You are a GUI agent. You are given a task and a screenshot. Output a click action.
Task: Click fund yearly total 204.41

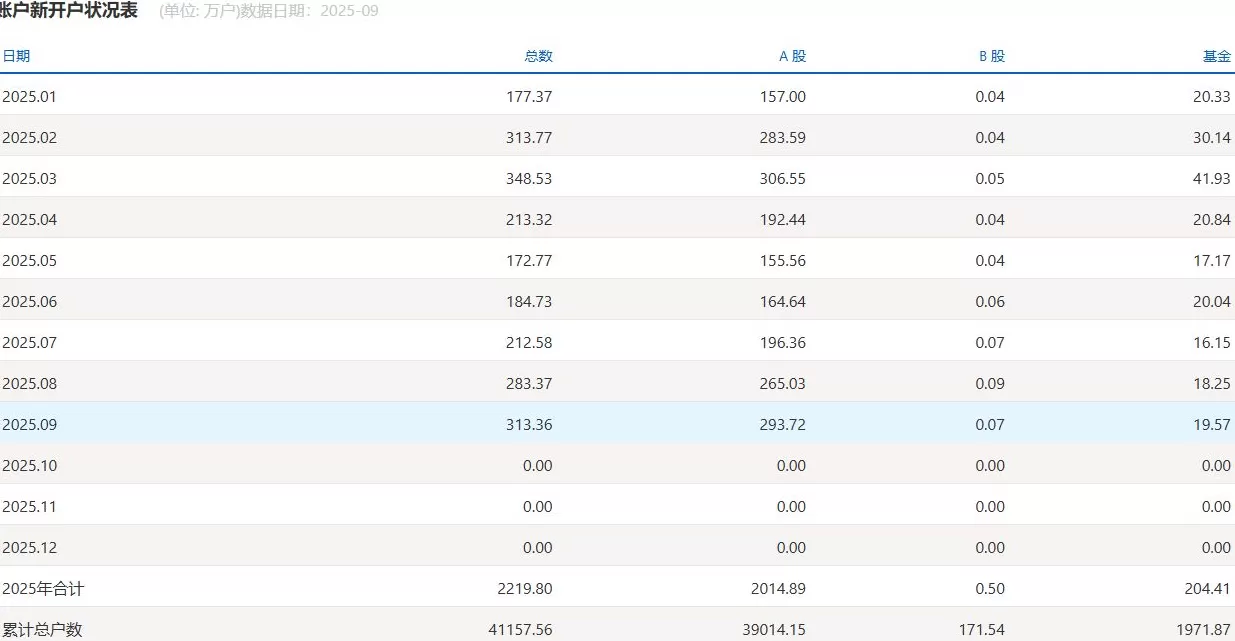click(1208, 589)
